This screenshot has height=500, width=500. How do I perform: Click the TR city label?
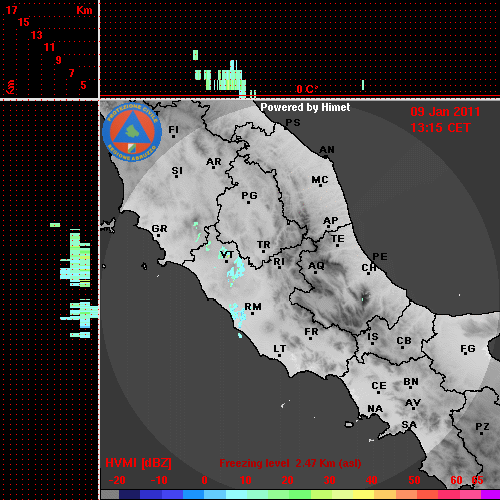[264, 245]
